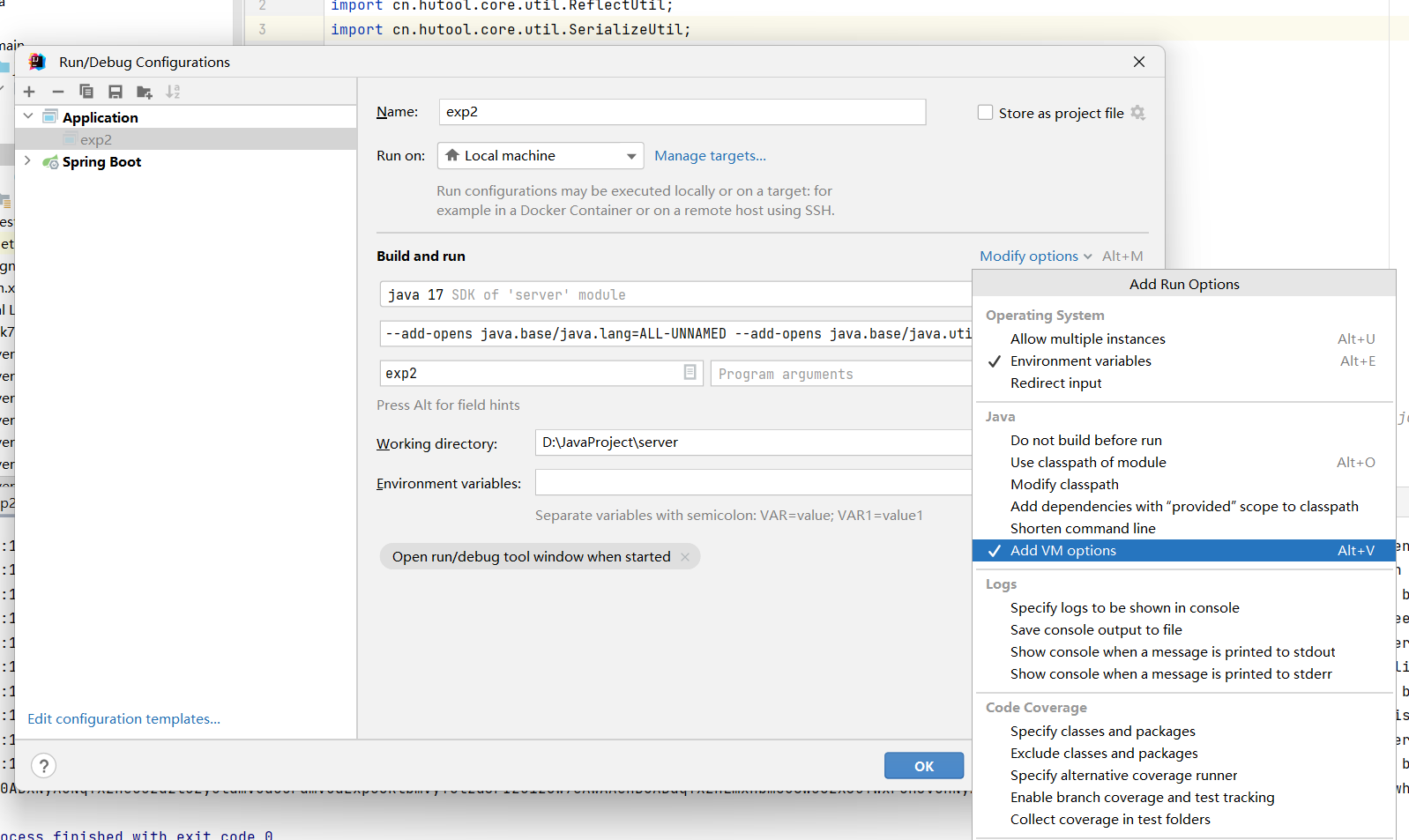The height and width of the screenshot is (840, 1409).
Task: Remove the selected configuration with minus icon
Action: click(x=58, y=92)
